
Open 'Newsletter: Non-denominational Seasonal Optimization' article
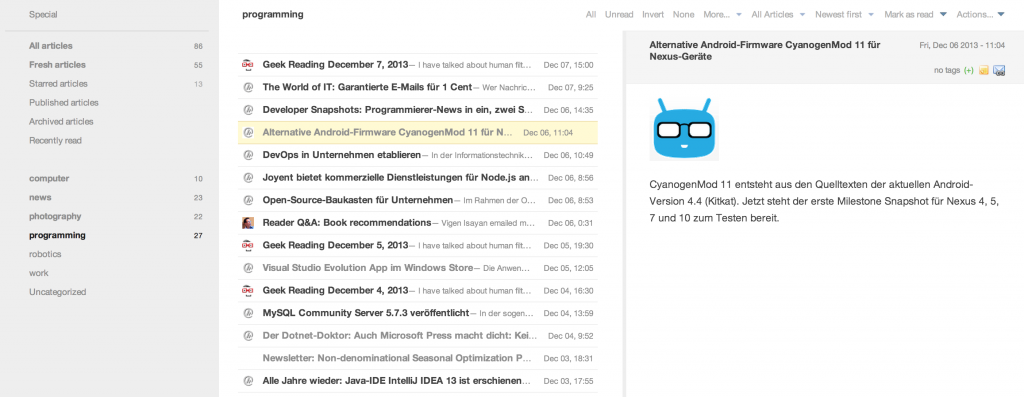pos(398,358)
